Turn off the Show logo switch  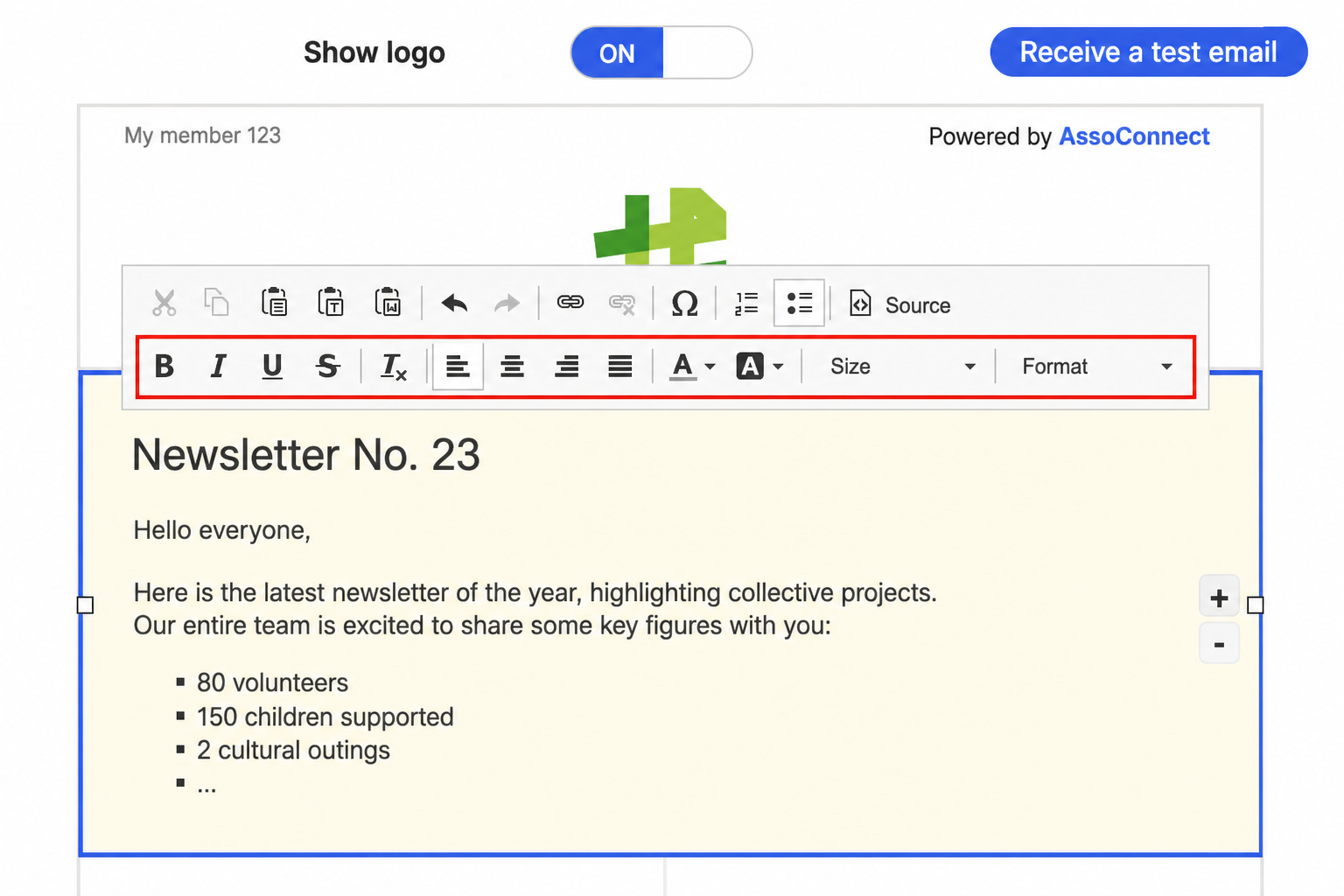661,52
